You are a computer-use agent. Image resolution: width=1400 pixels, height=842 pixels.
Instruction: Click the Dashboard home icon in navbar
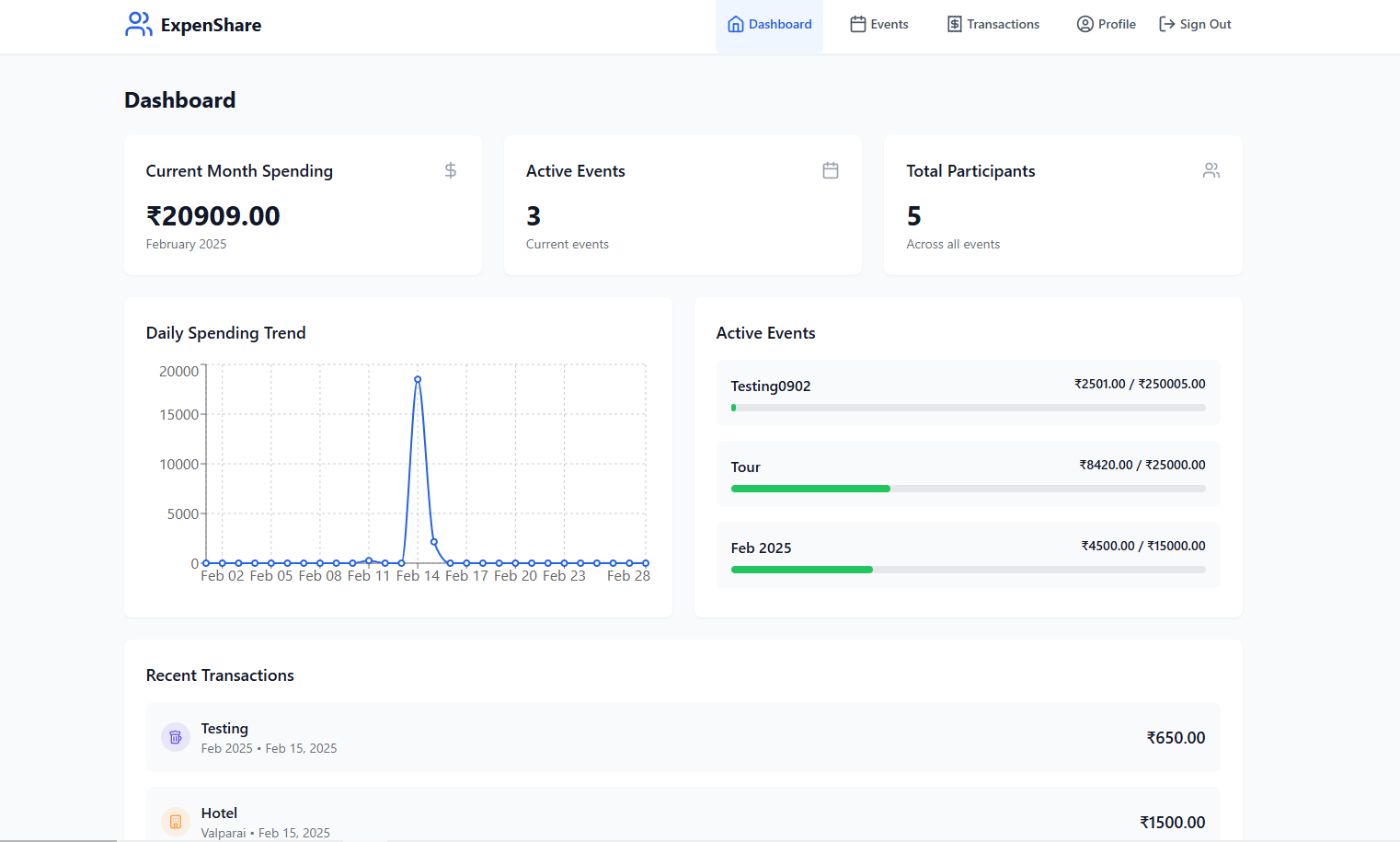pos(736,24)
